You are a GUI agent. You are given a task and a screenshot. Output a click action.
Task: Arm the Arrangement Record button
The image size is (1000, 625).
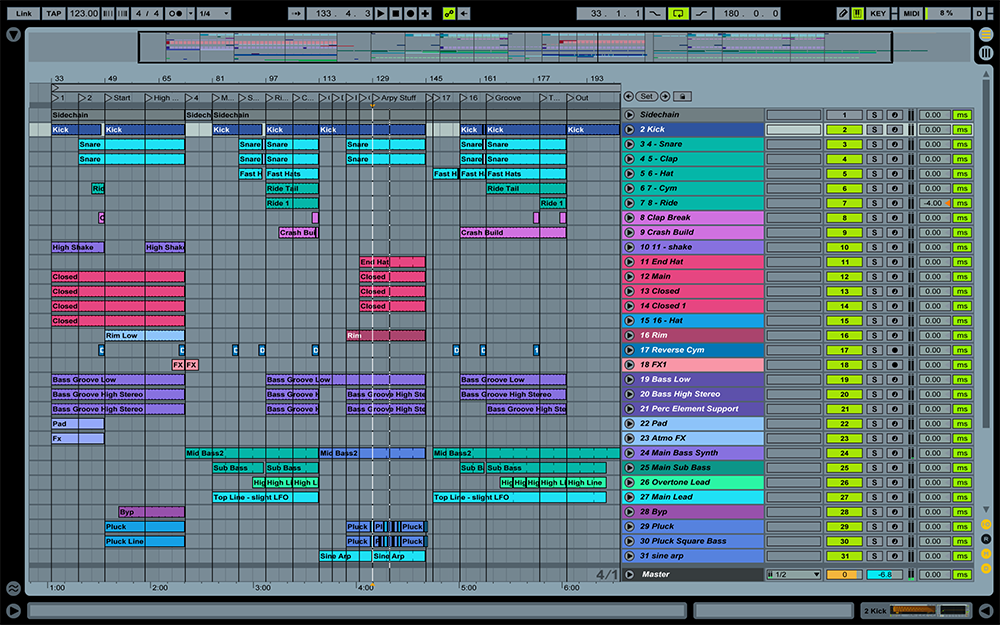click(411, 13)
